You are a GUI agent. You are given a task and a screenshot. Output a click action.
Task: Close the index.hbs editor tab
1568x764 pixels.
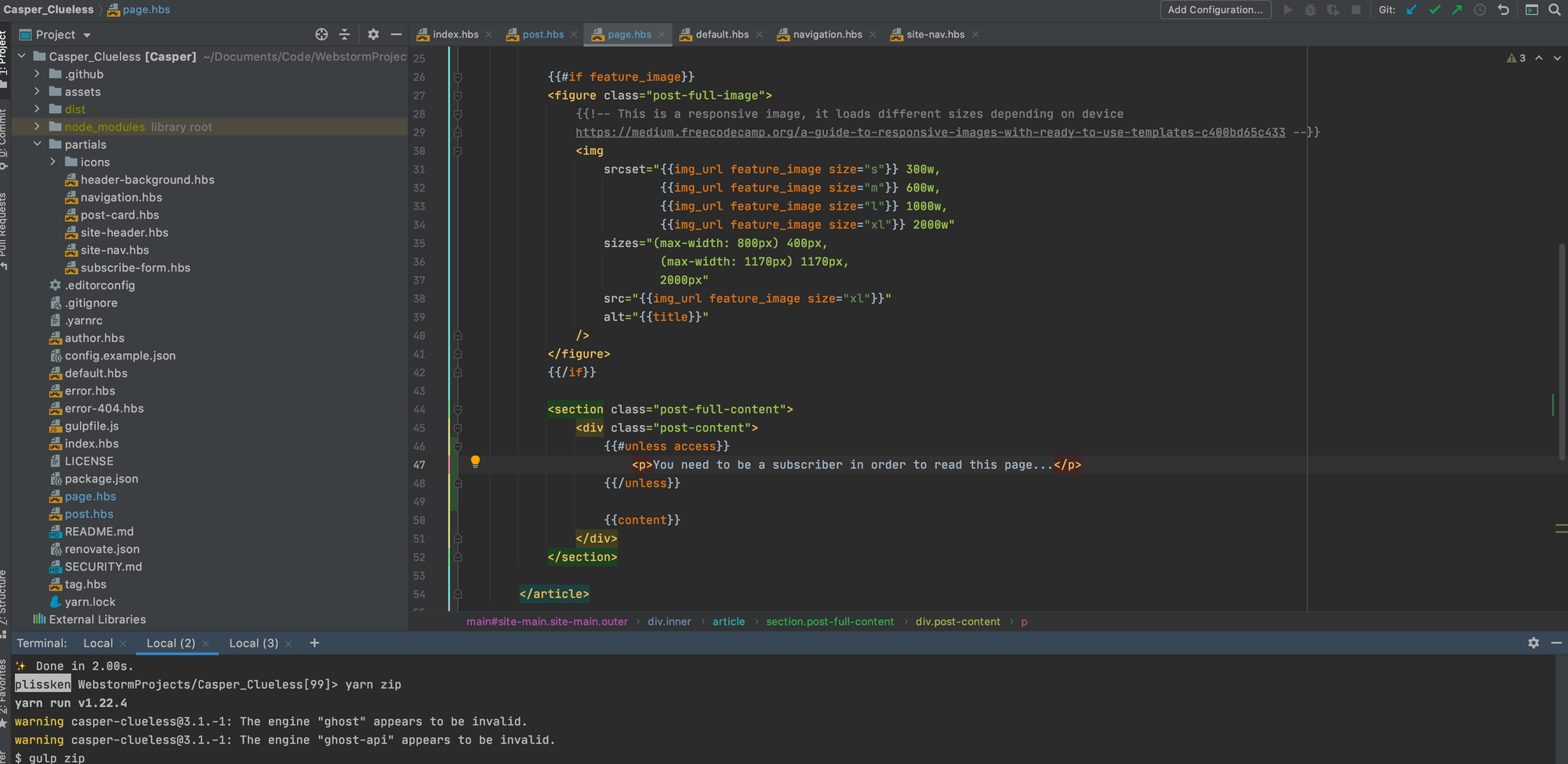click(488, 35)
